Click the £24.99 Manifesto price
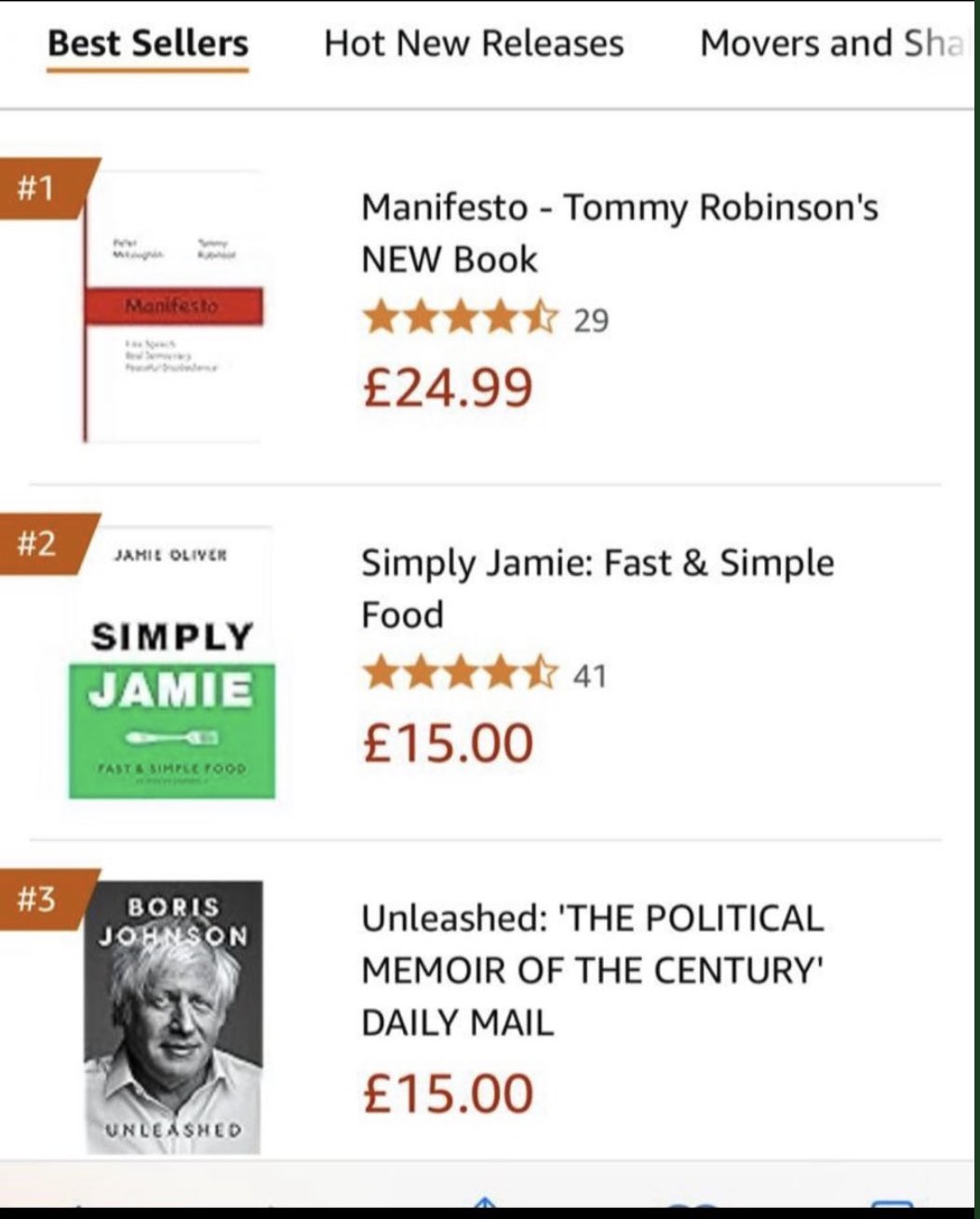This screenshot has width=980, height=1219. [x=448, y=387]
